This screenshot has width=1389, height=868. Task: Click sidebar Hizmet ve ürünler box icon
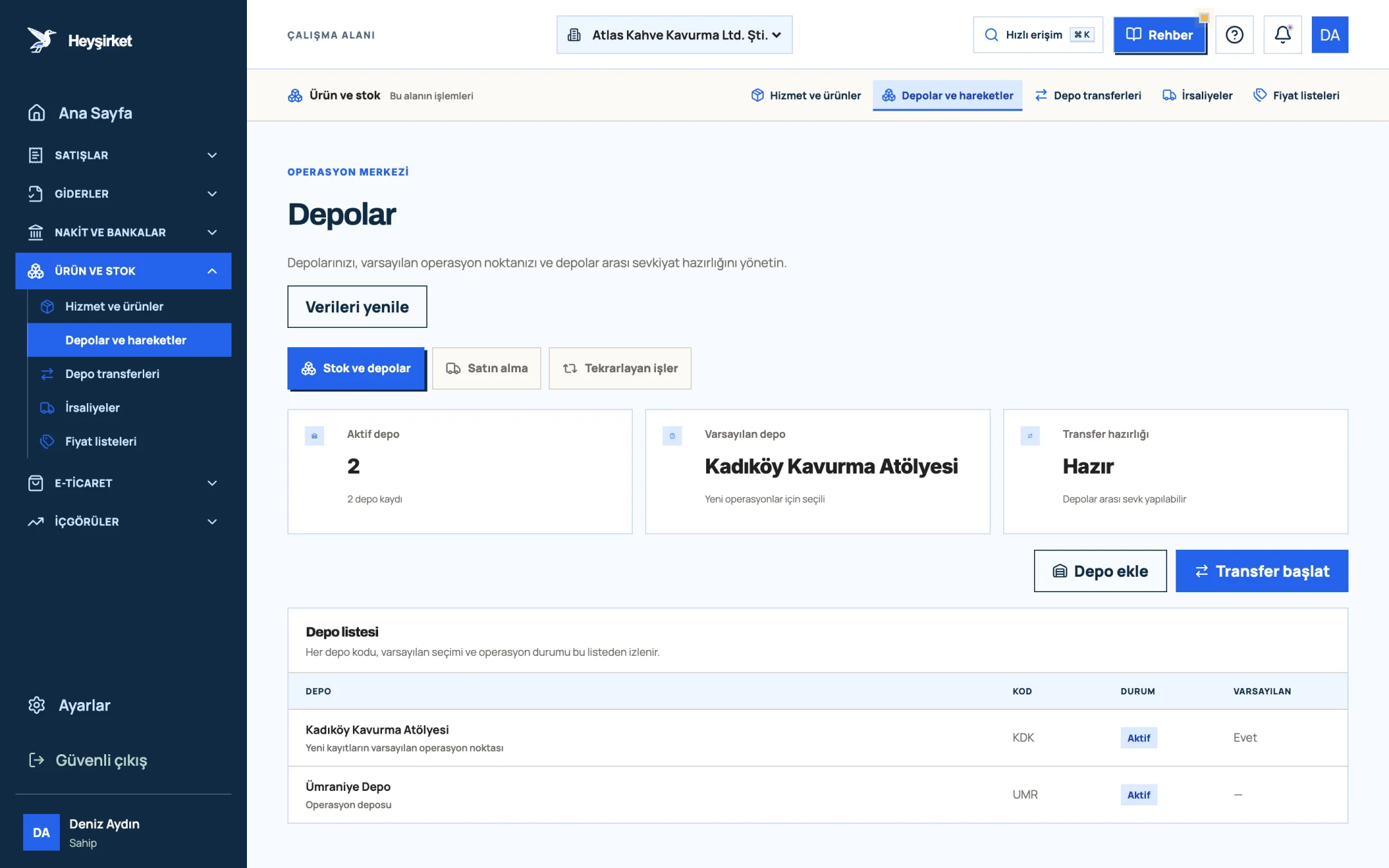[x=47, y=307]
